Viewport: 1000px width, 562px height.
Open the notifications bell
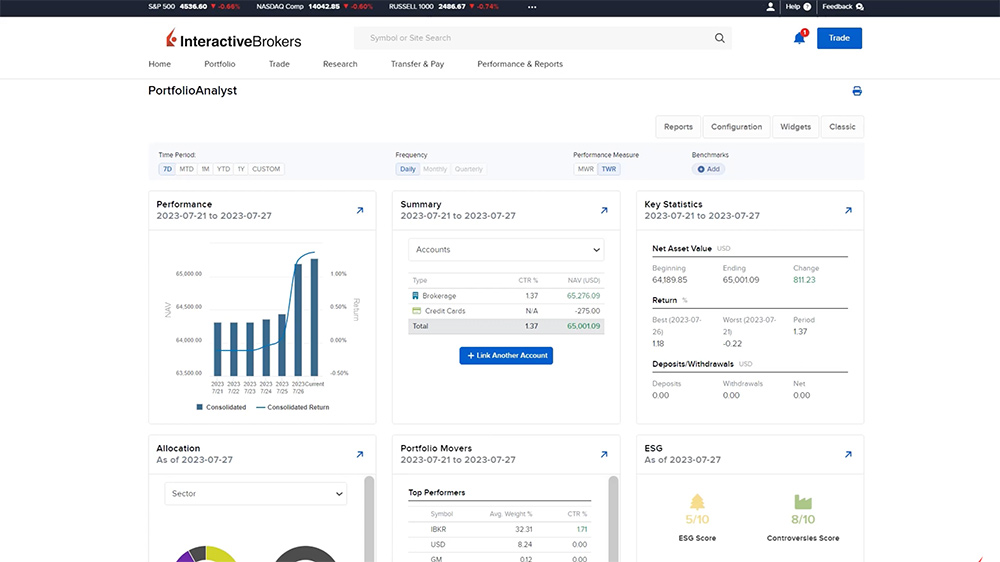point(799,38)
